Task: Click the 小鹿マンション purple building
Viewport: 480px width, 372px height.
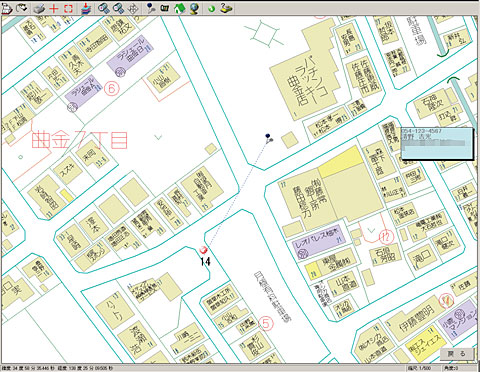Action: click(459, 320)
